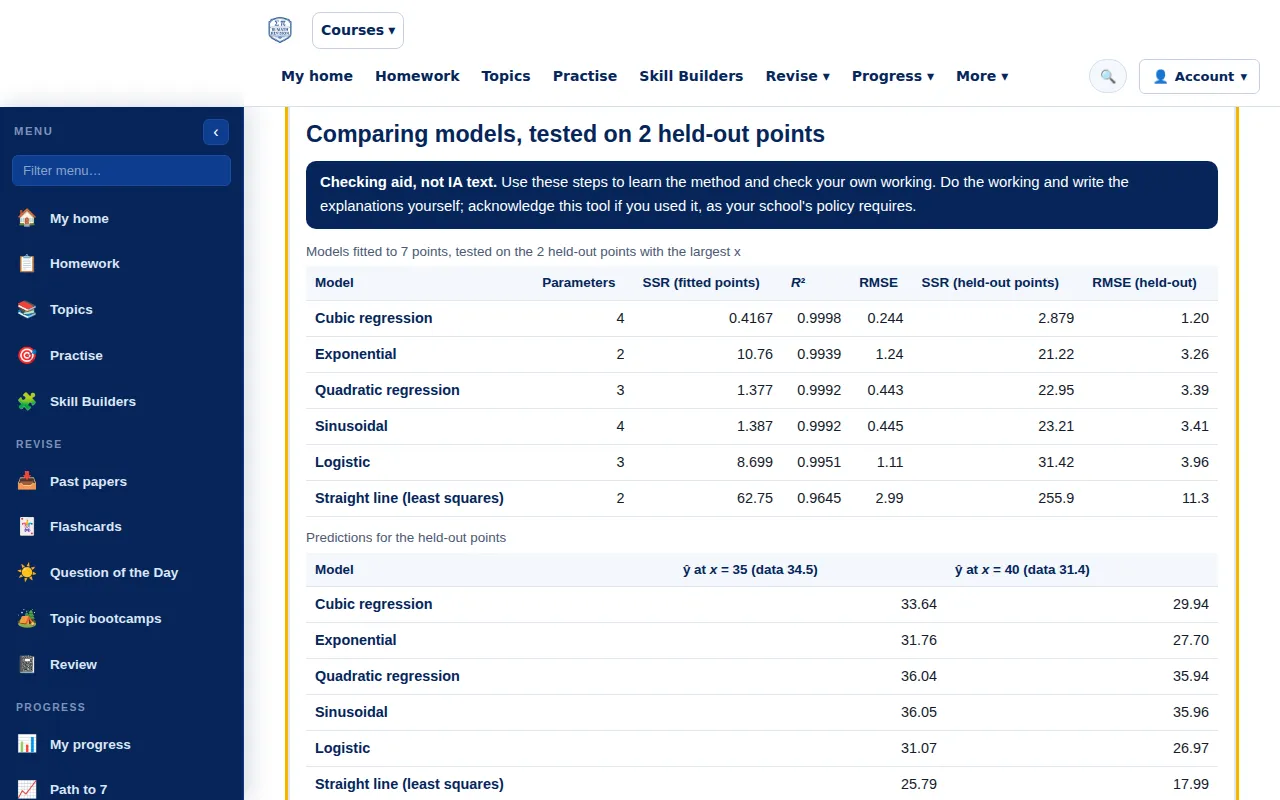Image resolution: width=1280 pixels, height=800 pixels.
Task: Click the Straight line held-out SSR value 255.9
Action: [1056, 498]
